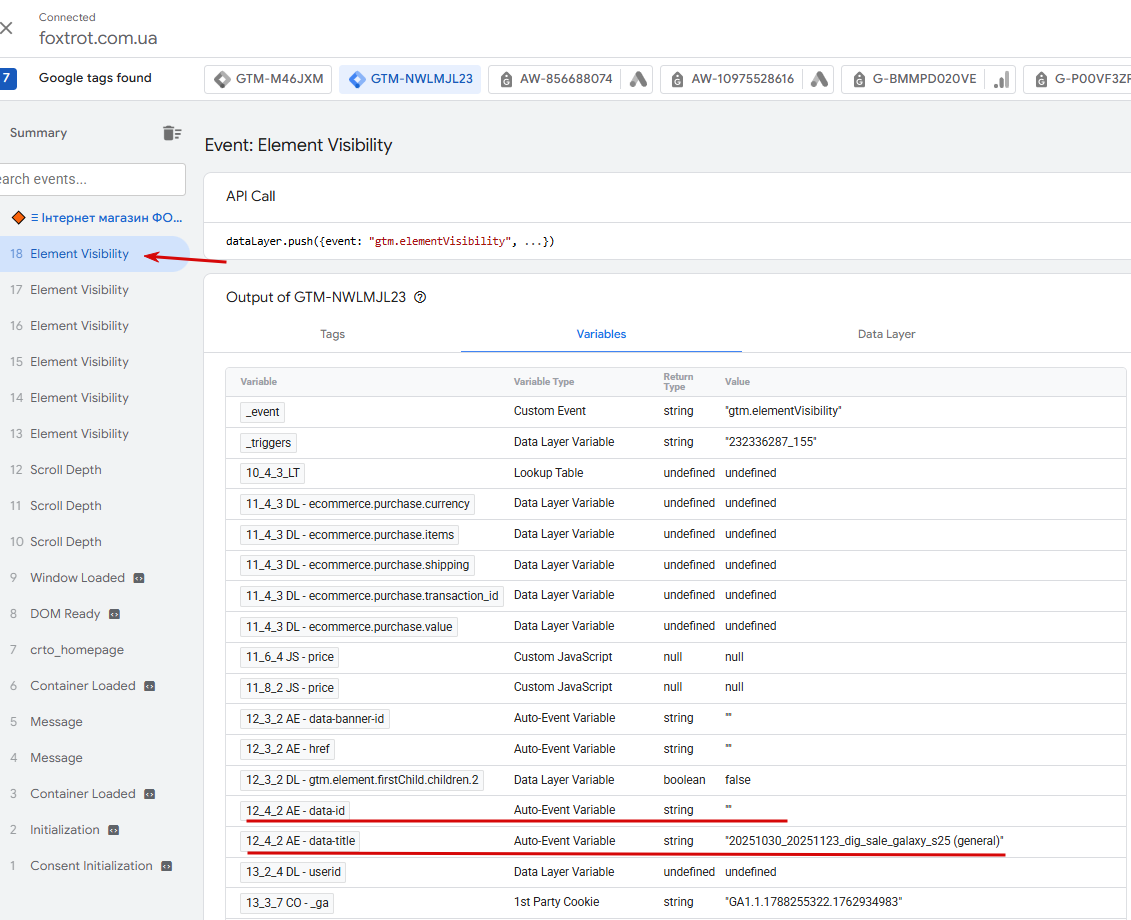This screenshot has width=1131, height=920.
Task: Click the code icon beside Consent Initialization
Action: click(167, 866)
